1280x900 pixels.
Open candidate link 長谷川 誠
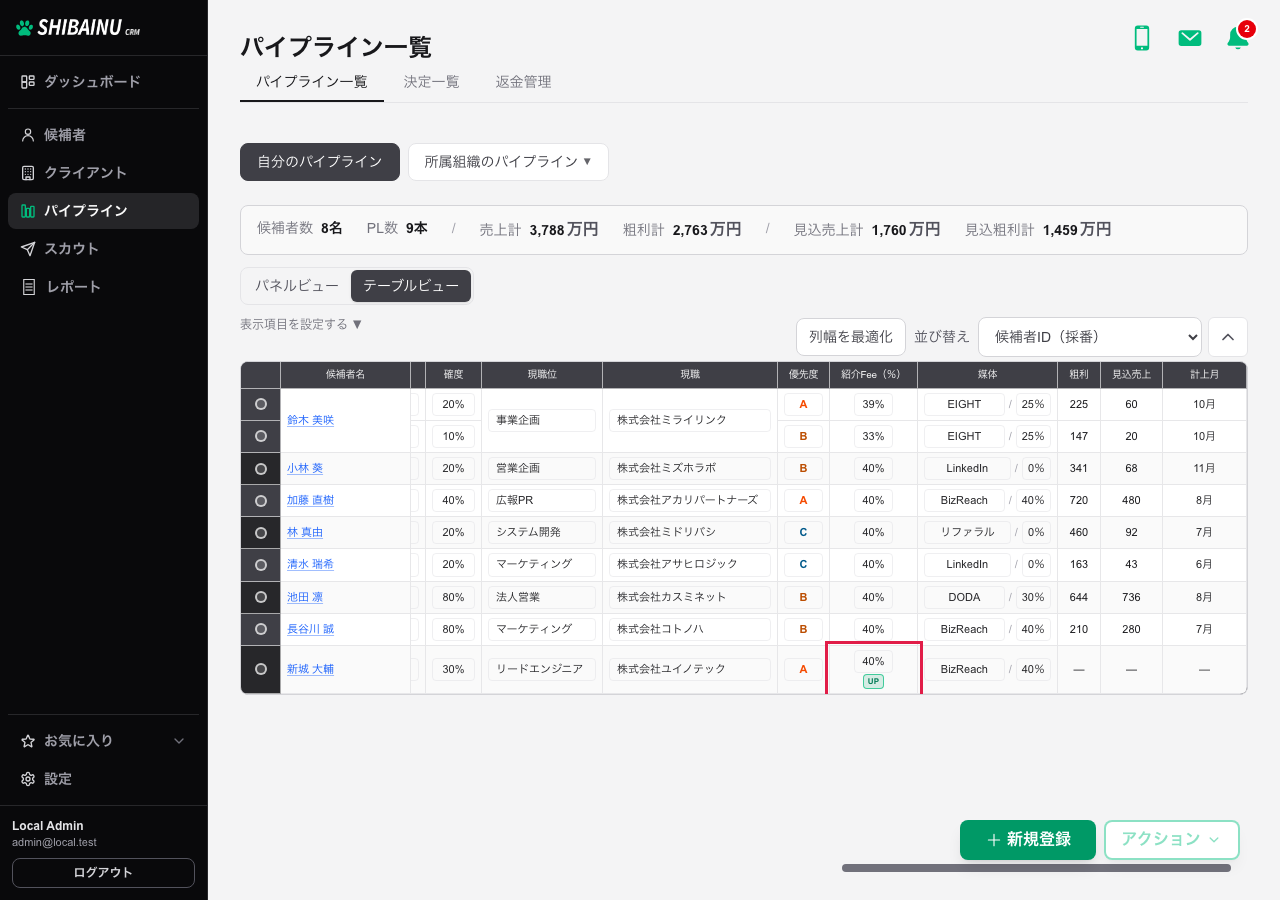coord(310,629)
